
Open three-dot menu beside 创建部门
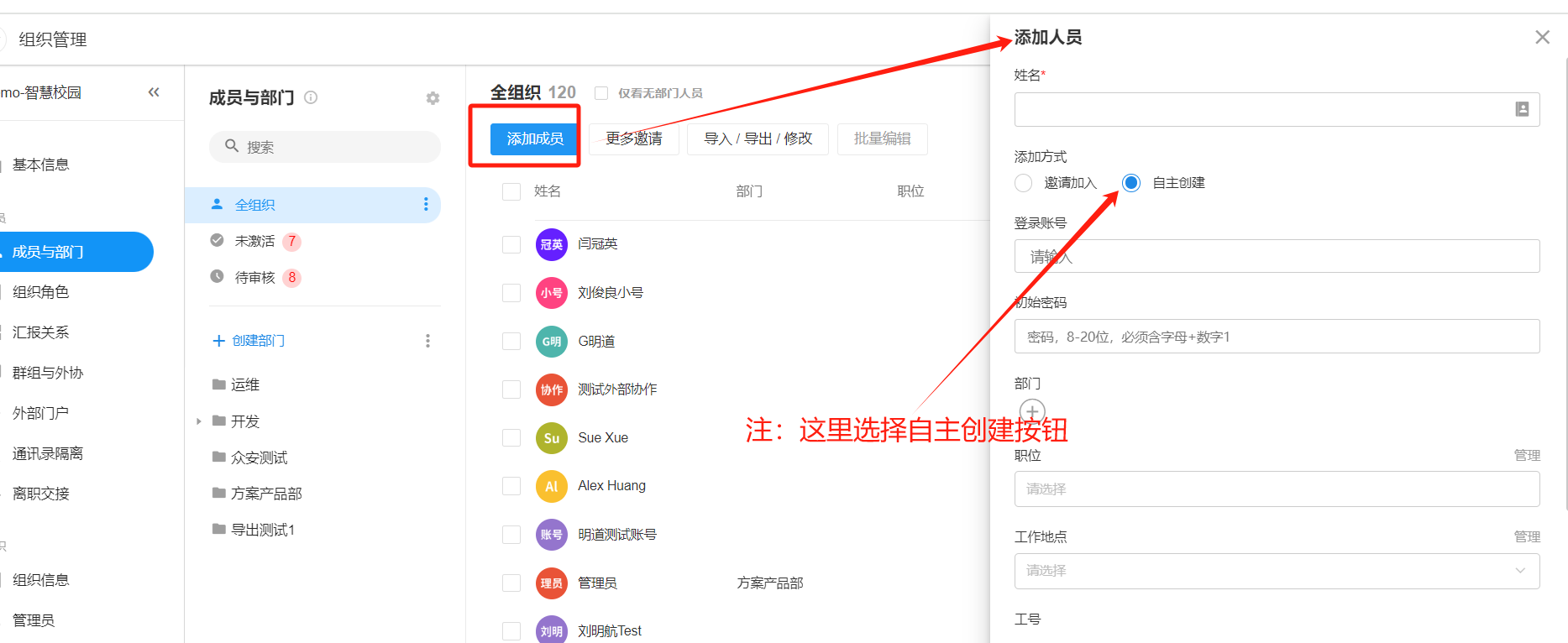coord(427,341)
